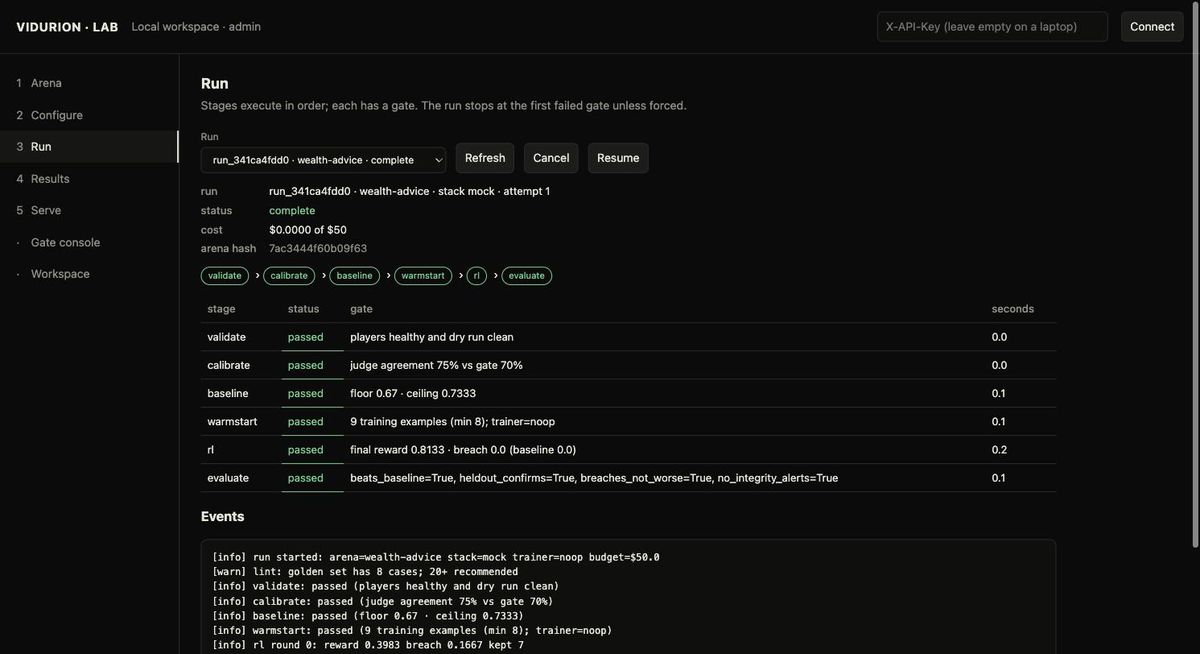This screenshot has height=654, width=1200.
Task: Open the Workspace page
Action: tap(89, 274)
